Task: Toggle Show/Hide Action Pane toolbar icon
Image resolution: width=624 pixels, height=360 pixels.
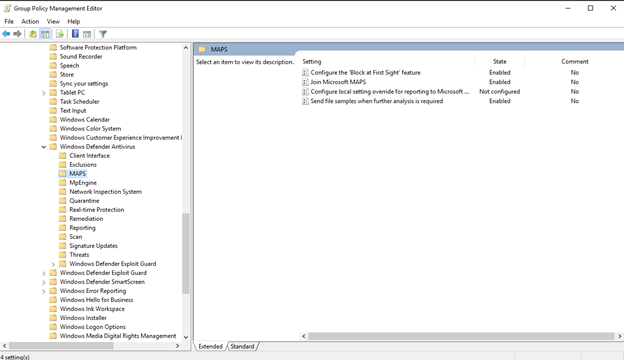Action: point(87,34)
